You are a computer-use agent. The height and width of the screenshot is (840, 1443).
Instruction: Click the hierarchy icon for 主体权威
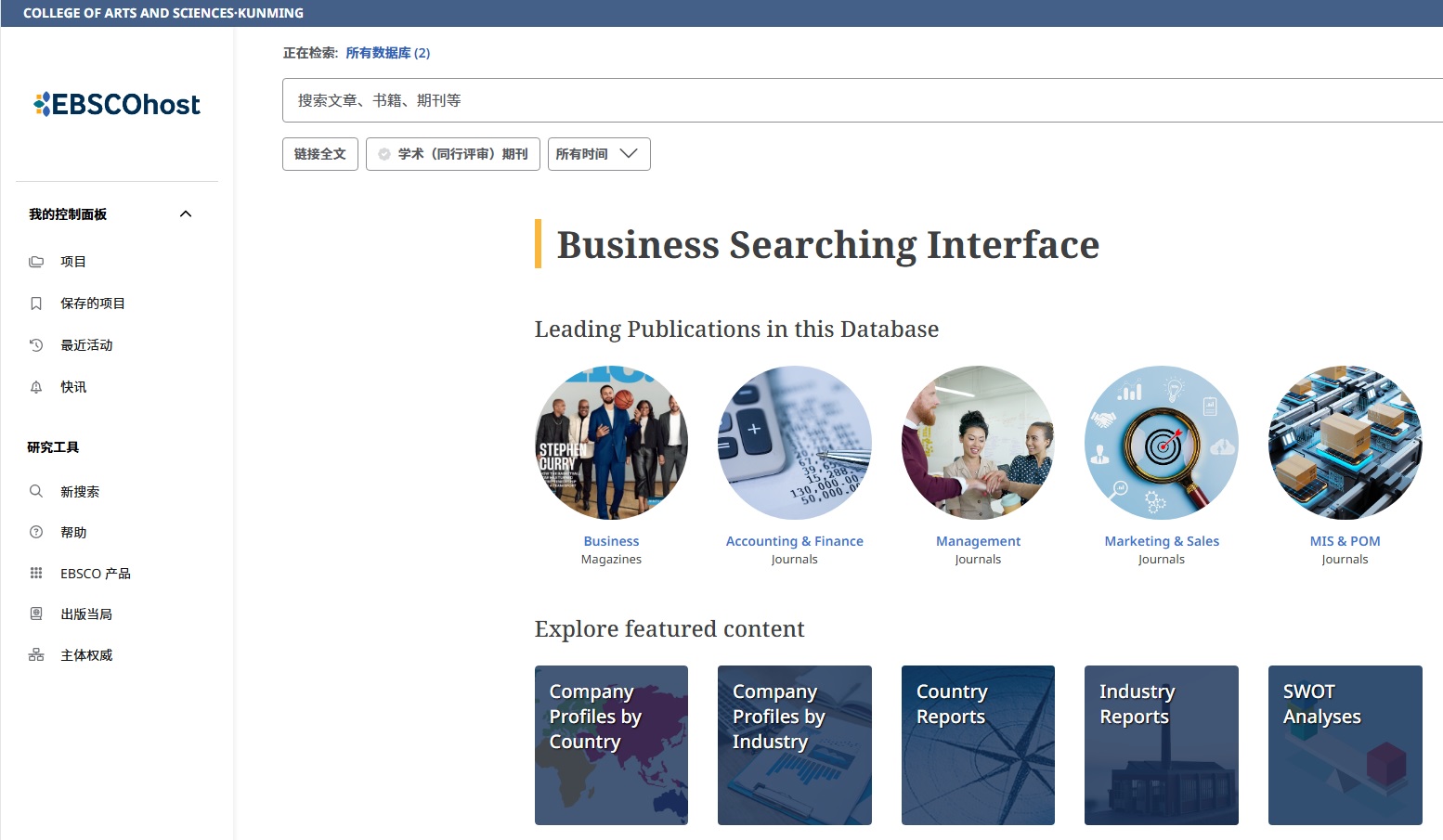coord(36,654)
